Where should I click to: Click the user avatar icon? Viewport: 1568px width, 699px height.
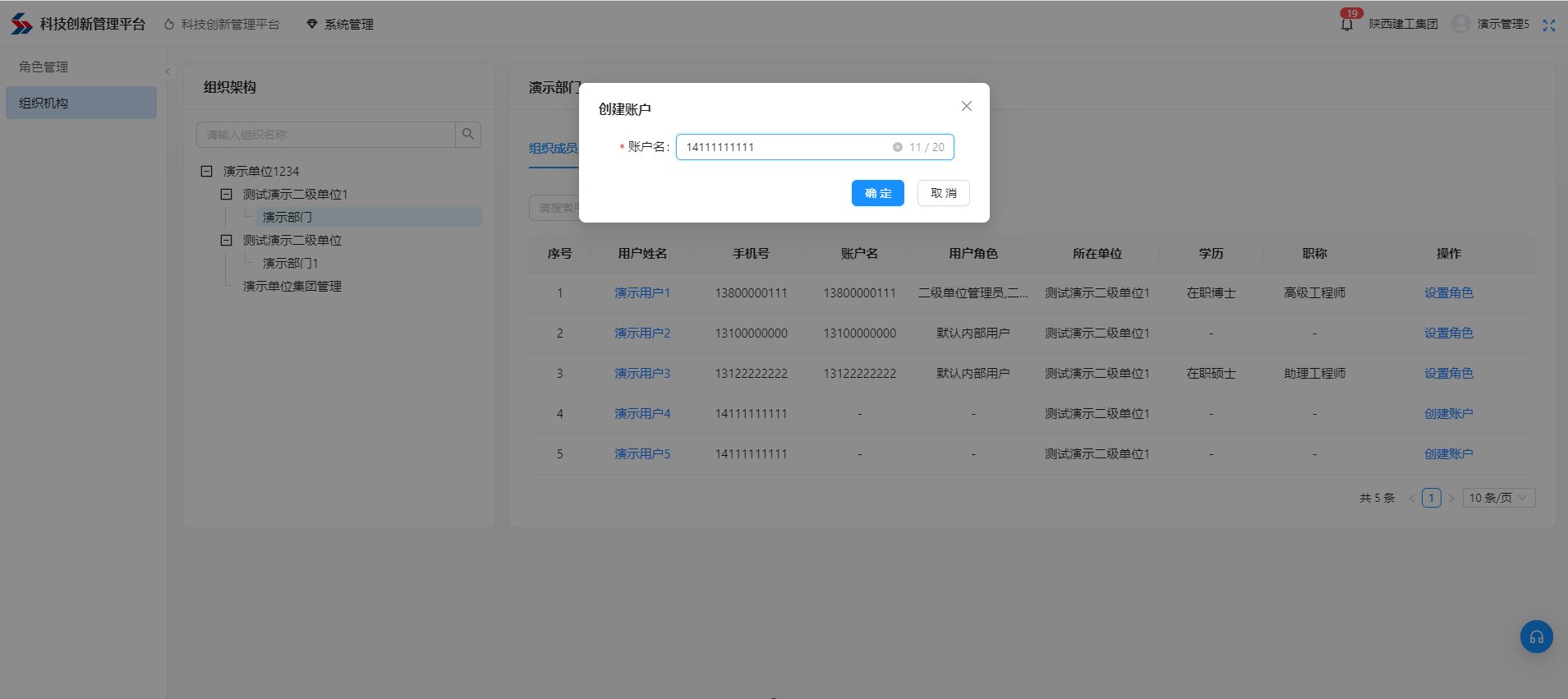1460,24
